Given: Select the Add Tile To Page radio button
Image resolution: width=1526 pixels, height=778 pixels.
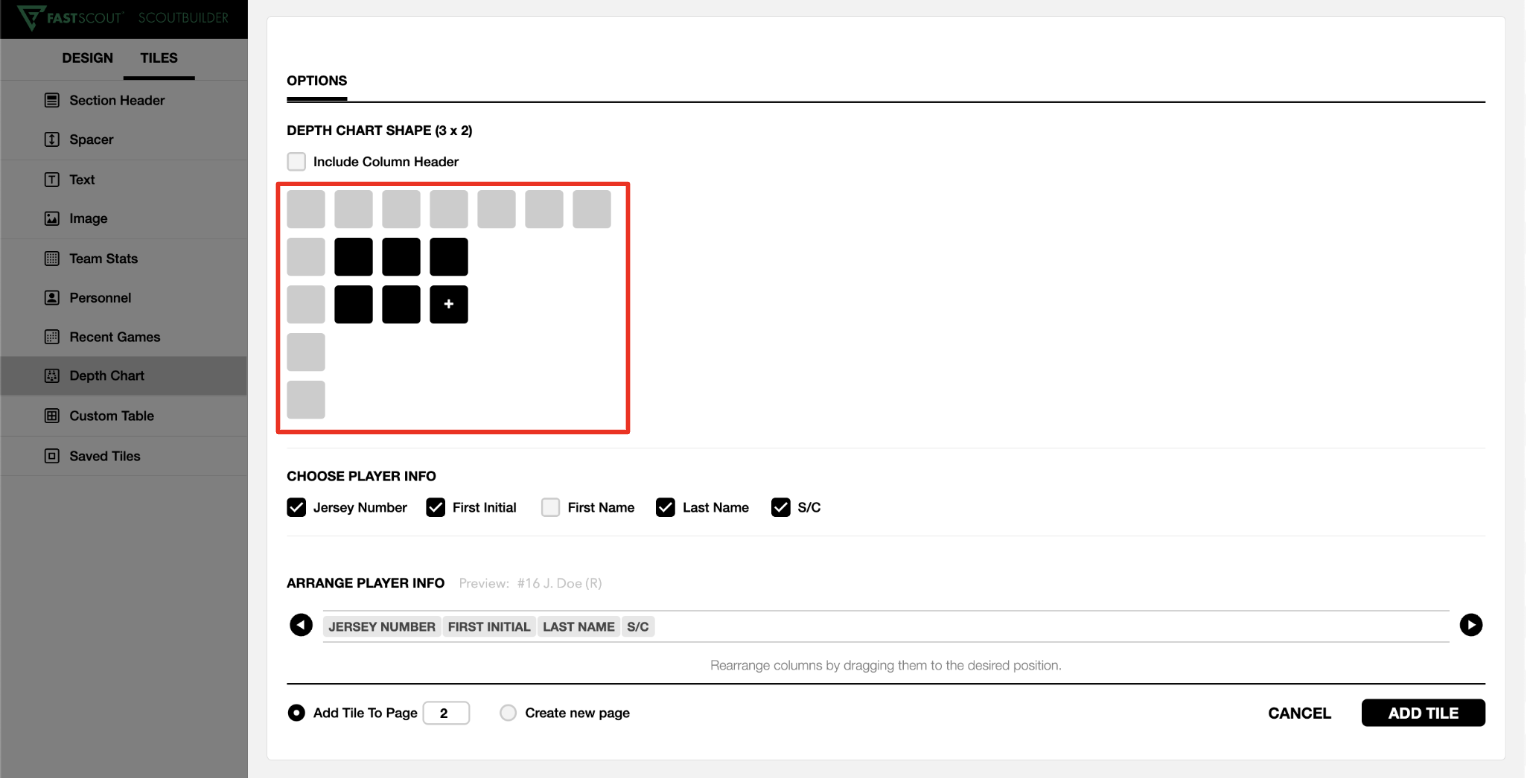Looking at the screenshot, I should pyautogui.click(x=296, y=713).
